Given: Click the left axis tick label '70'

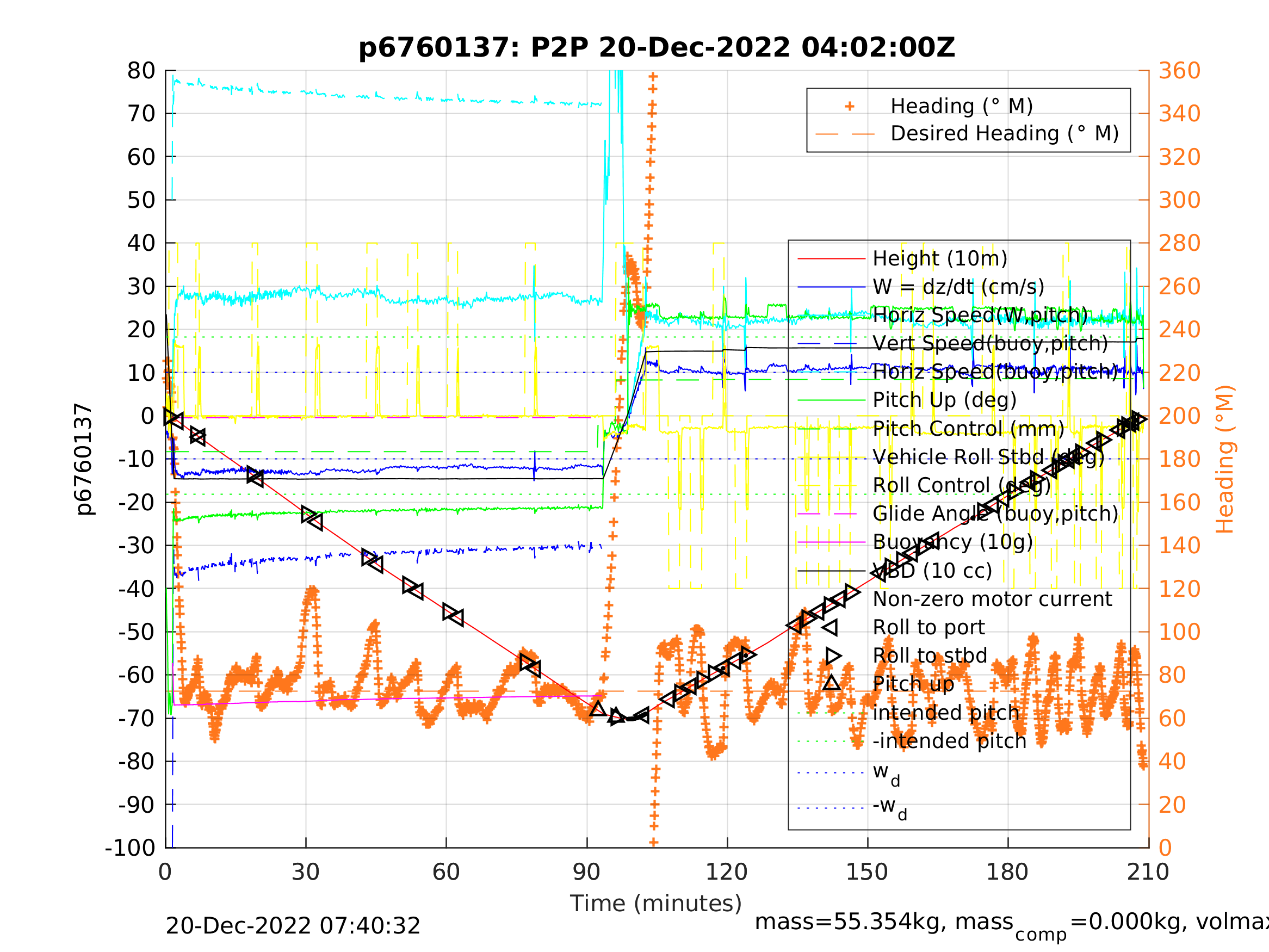Looking at the screenshot, I should pos(141,114).
